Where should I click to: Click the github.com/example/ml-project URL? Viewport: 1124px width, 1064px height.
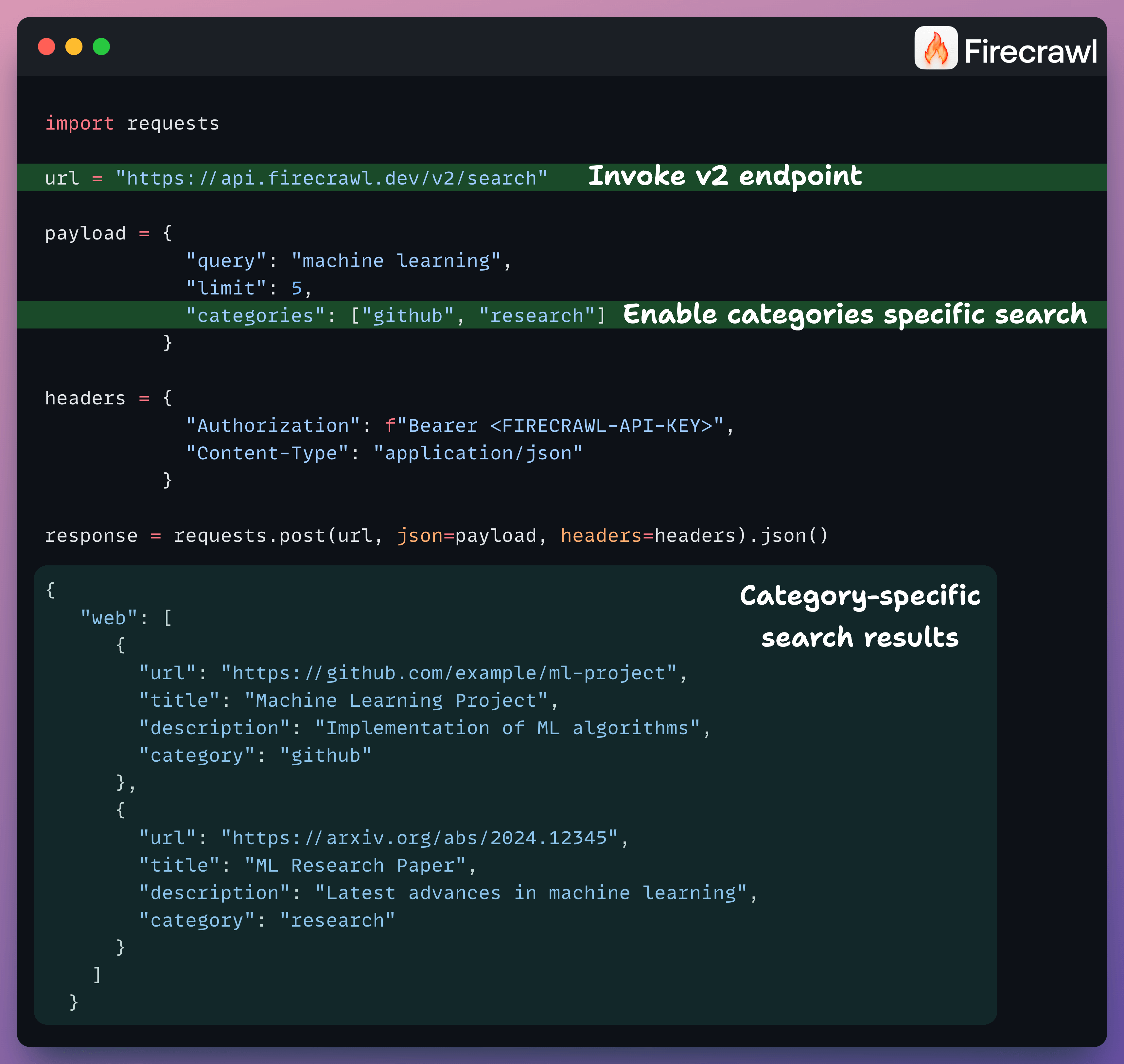(448, 673)
